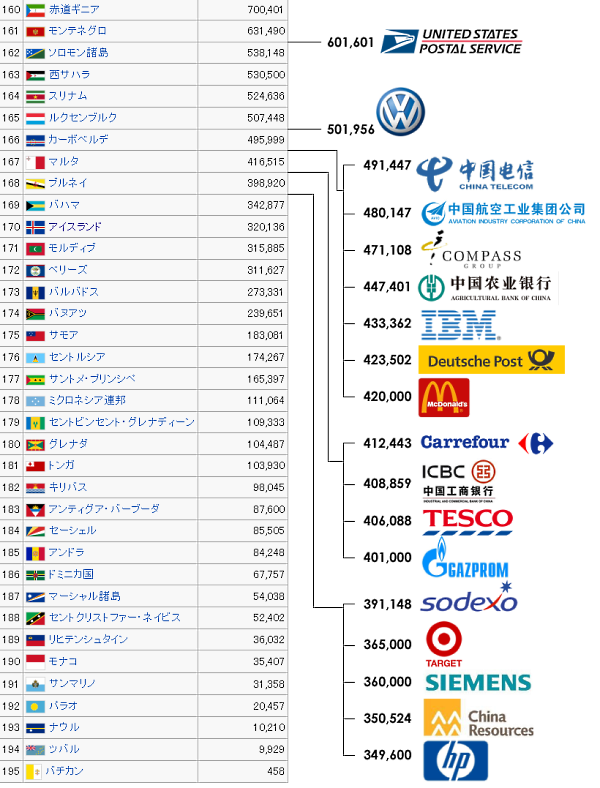Click the HP logo
600x788 pixels.
pyautogui.click(x=455, y=760)
